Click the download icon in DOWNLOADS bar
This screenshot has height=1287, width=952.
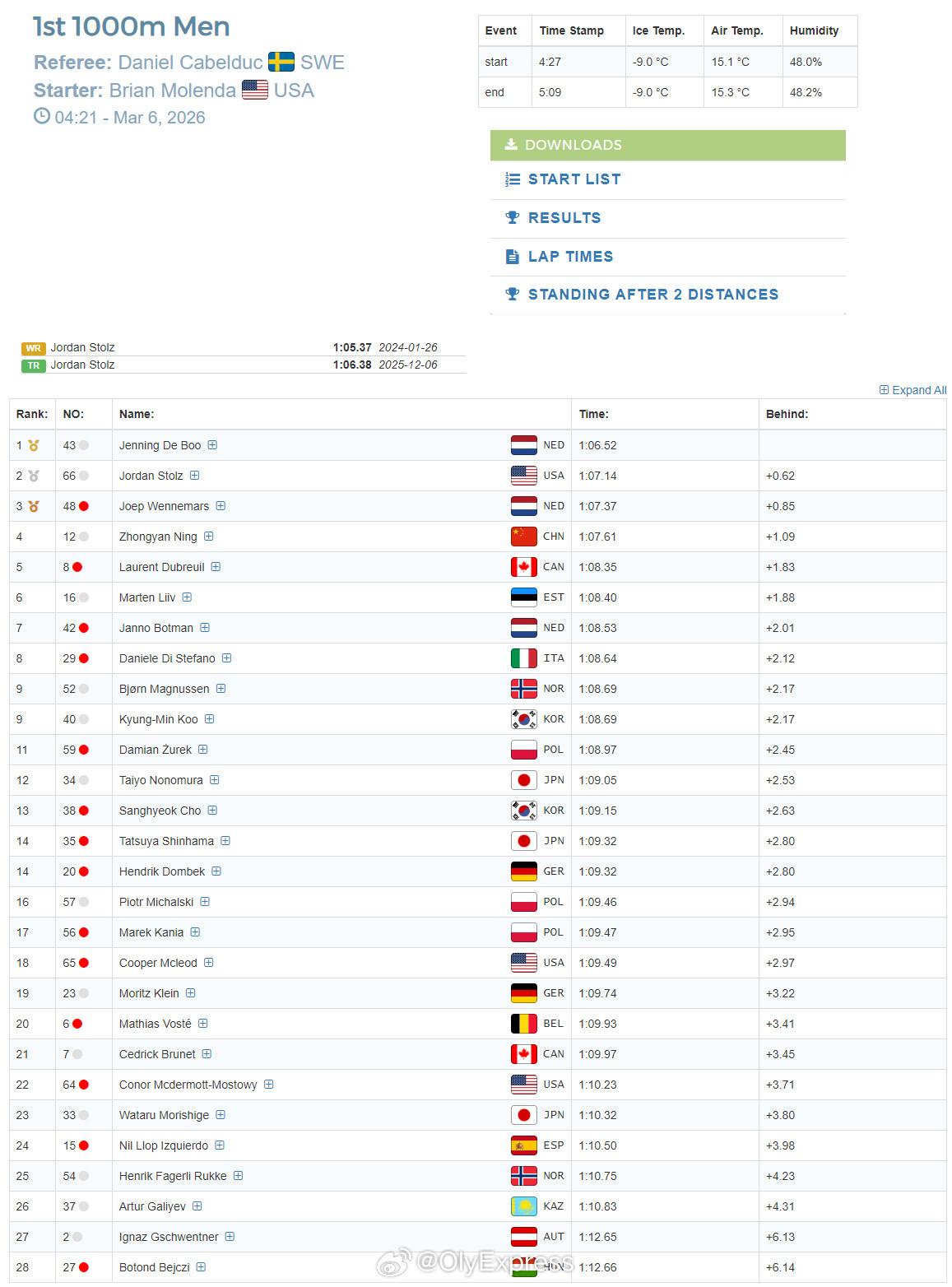[x=511, y=145]
